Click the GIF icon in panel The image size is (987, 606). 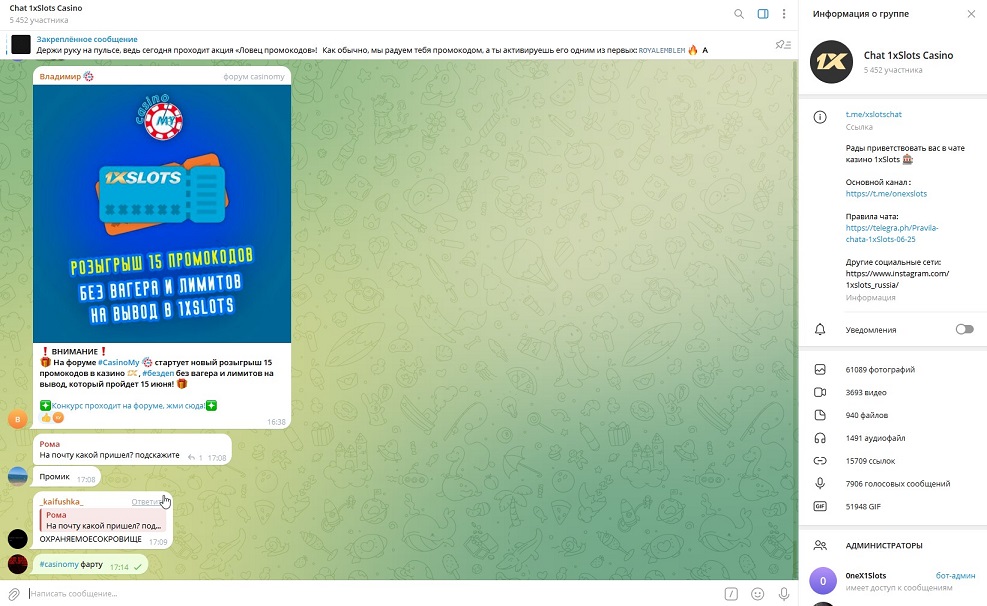[820, 506]
